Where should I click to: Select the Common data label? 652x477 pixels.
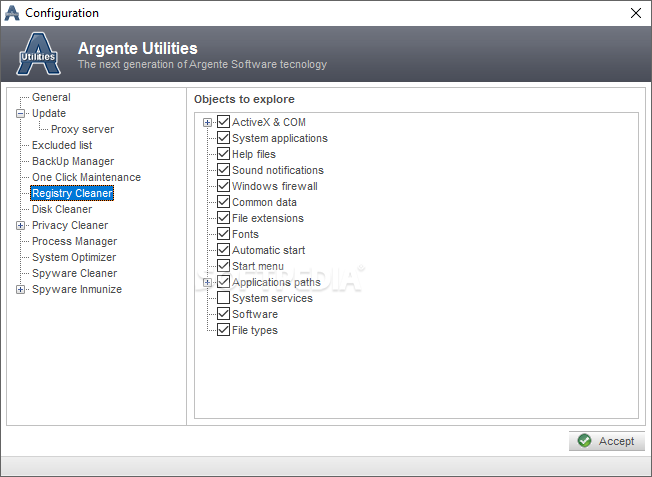pyautogui.click(x=264, y=202)
